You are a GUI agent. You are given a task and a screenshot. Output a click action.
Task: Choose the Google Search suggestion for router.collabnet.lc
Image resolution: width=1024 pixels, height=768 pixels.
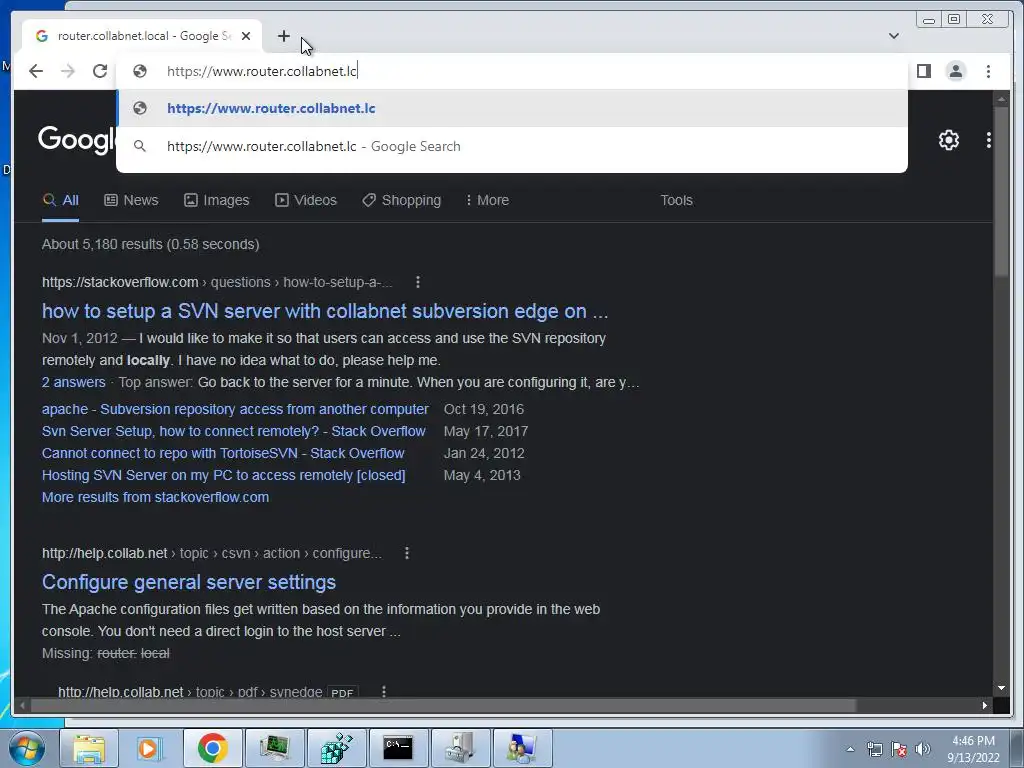[512, 146]
